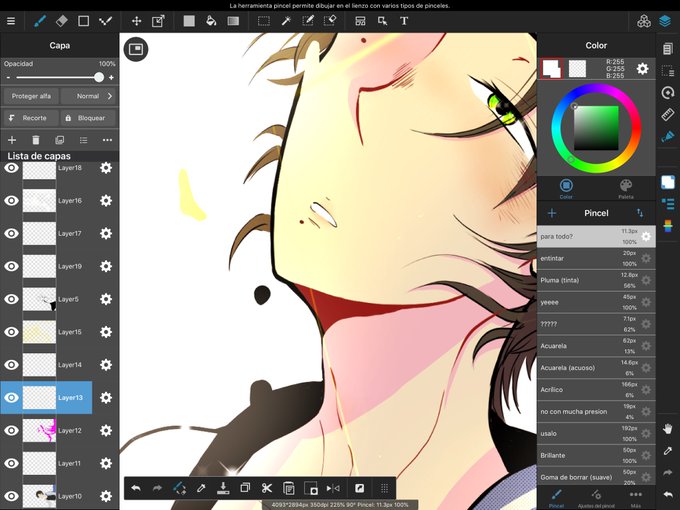Toggle visibility of Layer15
This screenshot has height=510, width=680.
coord(12,332)
